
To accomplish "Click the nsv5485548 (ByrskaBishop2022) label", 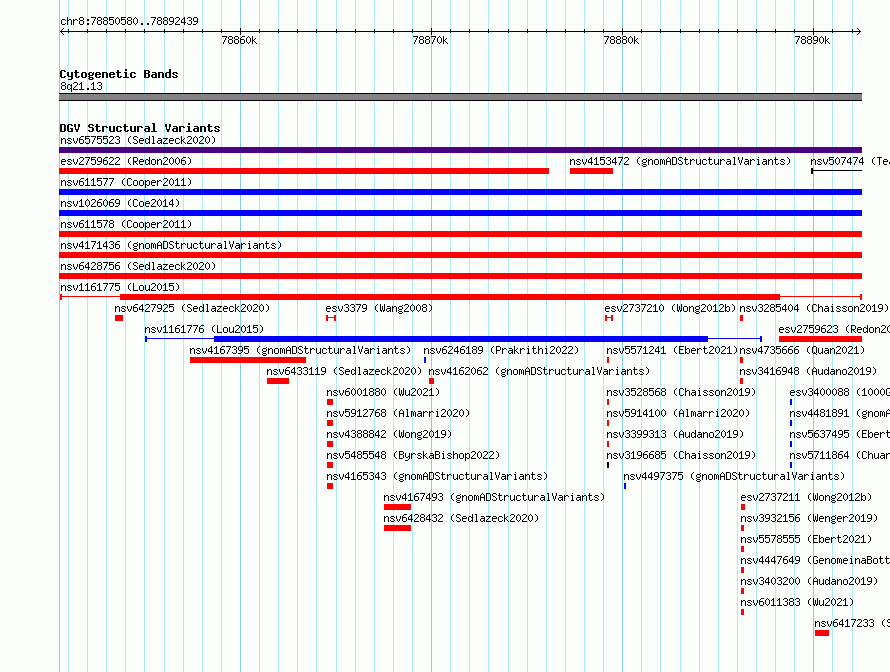I will pos(413,455).
